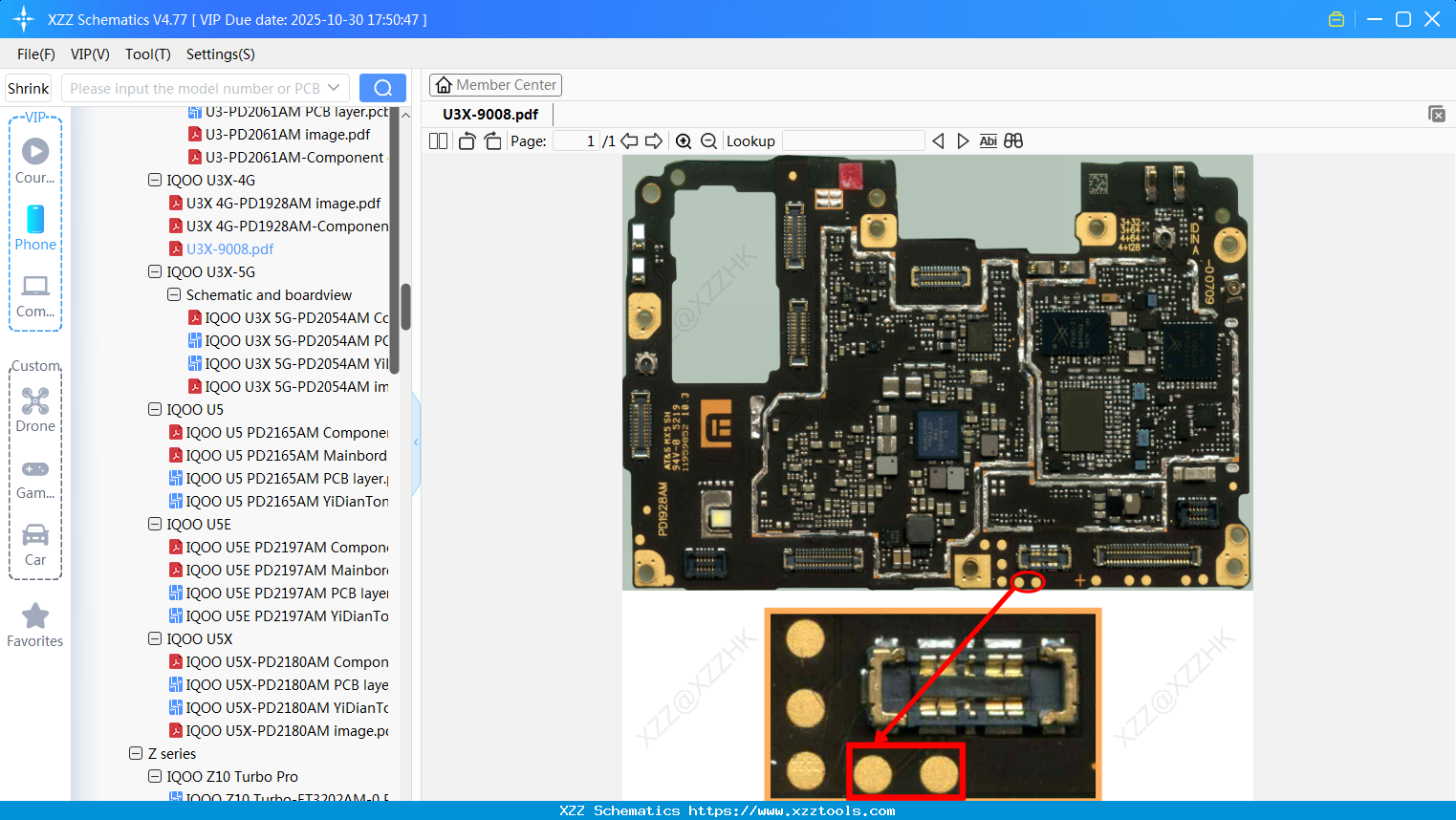Click the Lookup text input field

pyautogui.click(x=853, y=141)
